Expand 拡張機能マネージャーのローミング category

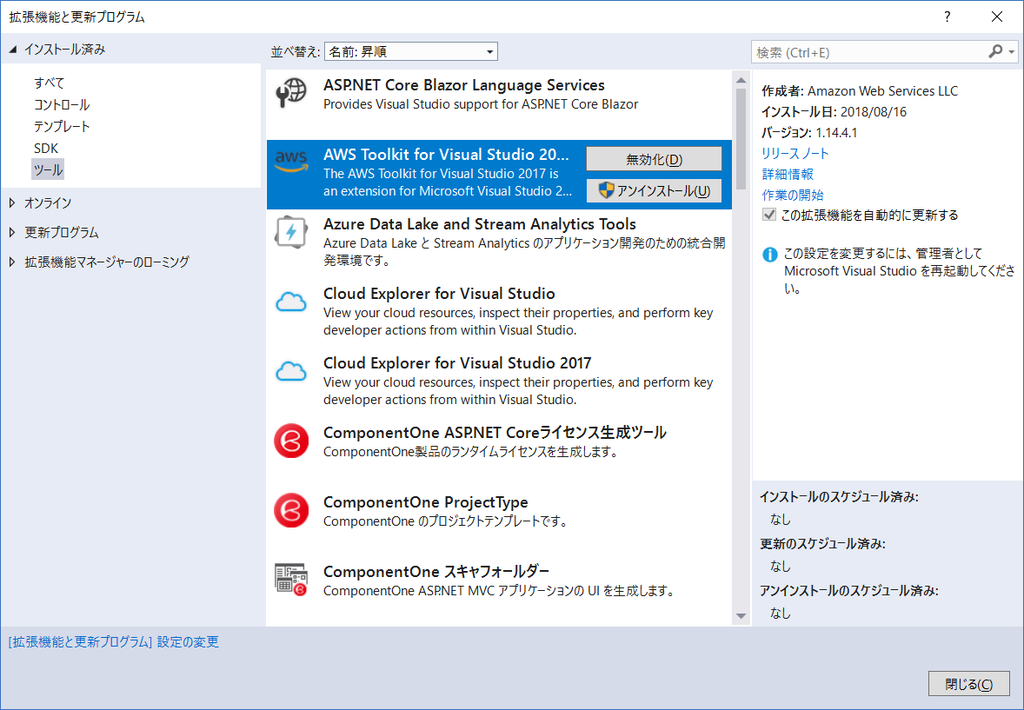[x=12, y=262]
